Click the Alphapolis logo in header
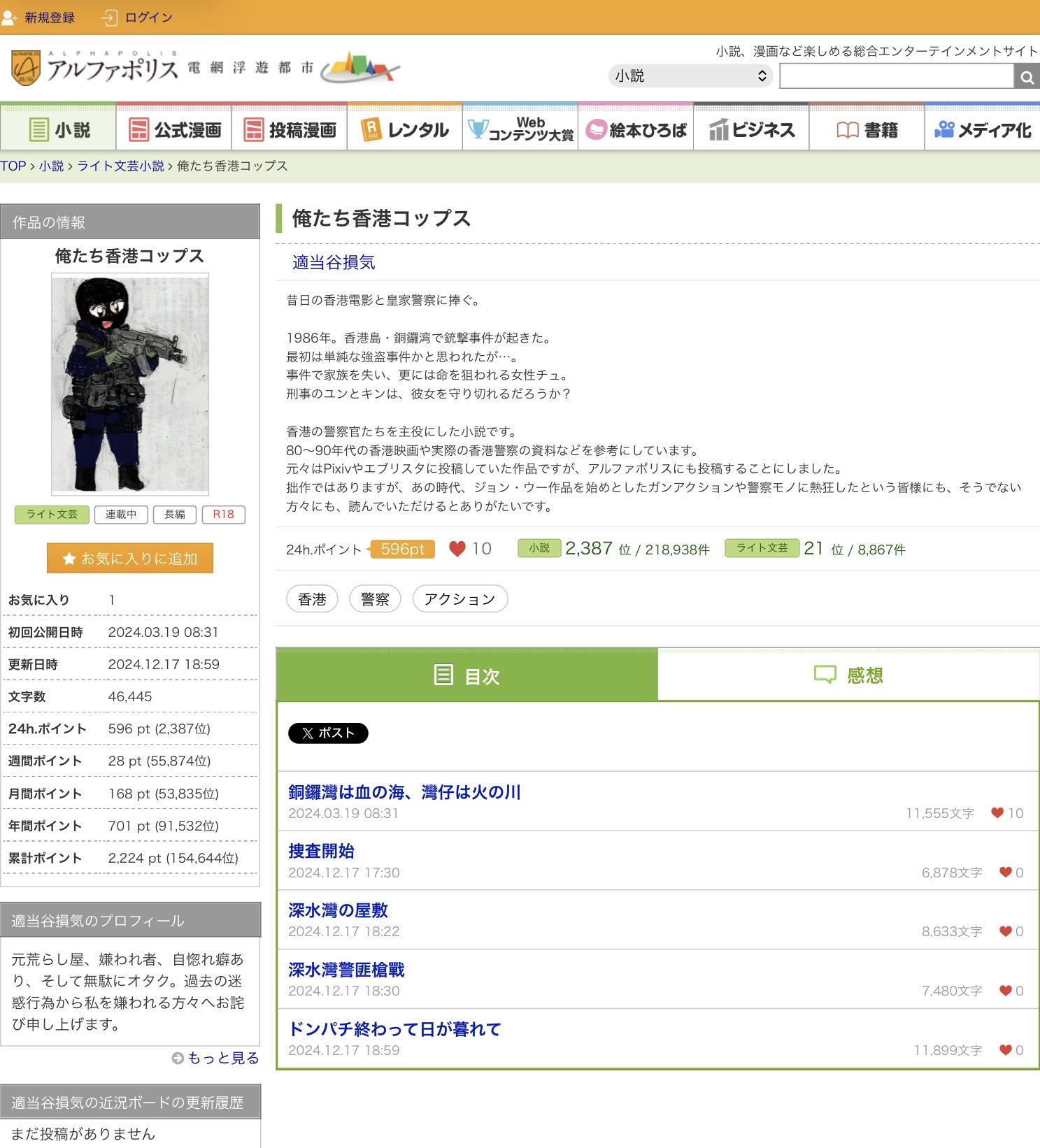This screenshot has width=1040, height=1148. point(94,69)
